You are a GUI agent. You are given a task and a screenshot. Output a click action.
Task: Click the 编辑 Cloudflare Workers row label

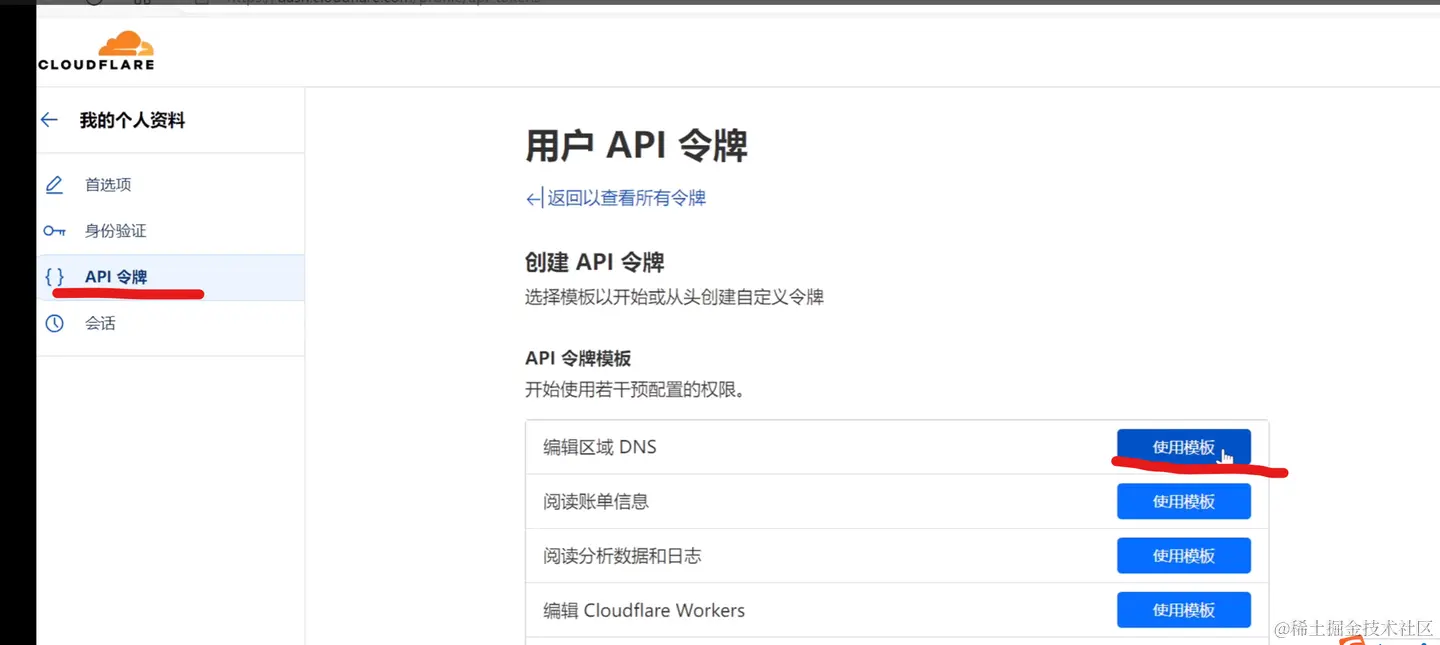tap(644, 610)
